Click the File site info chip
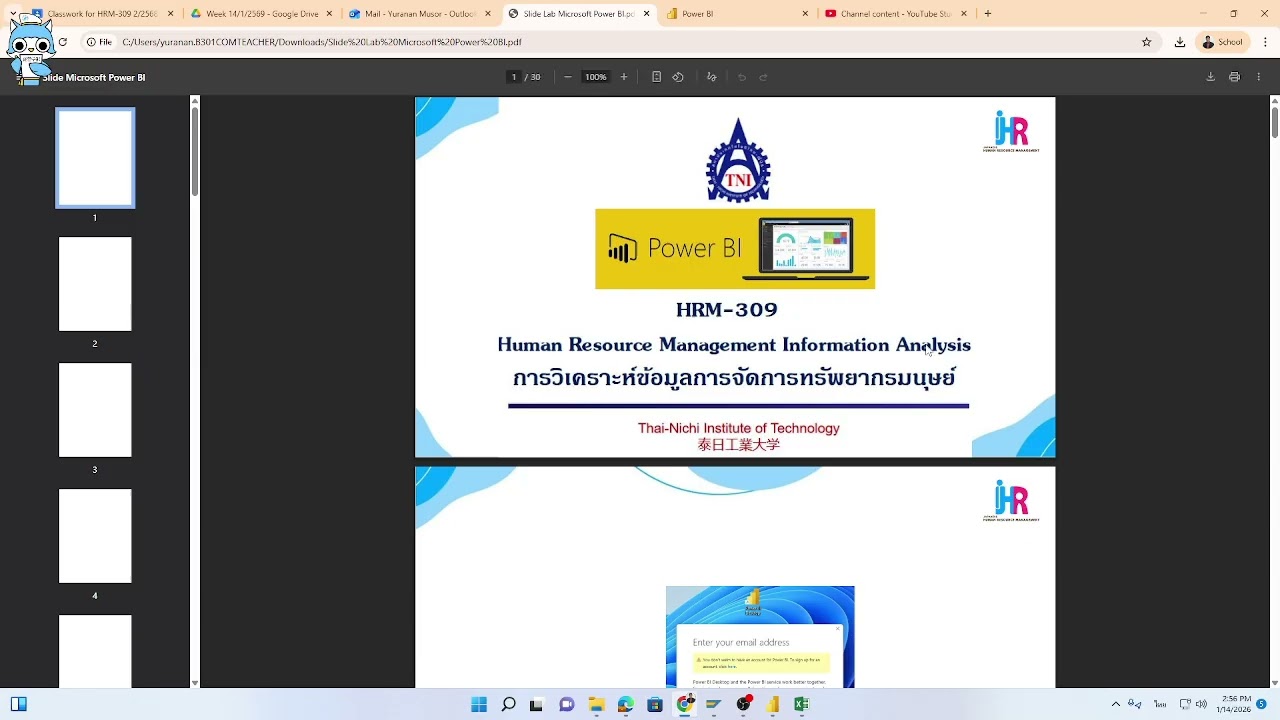Viewport: 1280px width, 720px height. pyautogui.click(x=99, y=42)
